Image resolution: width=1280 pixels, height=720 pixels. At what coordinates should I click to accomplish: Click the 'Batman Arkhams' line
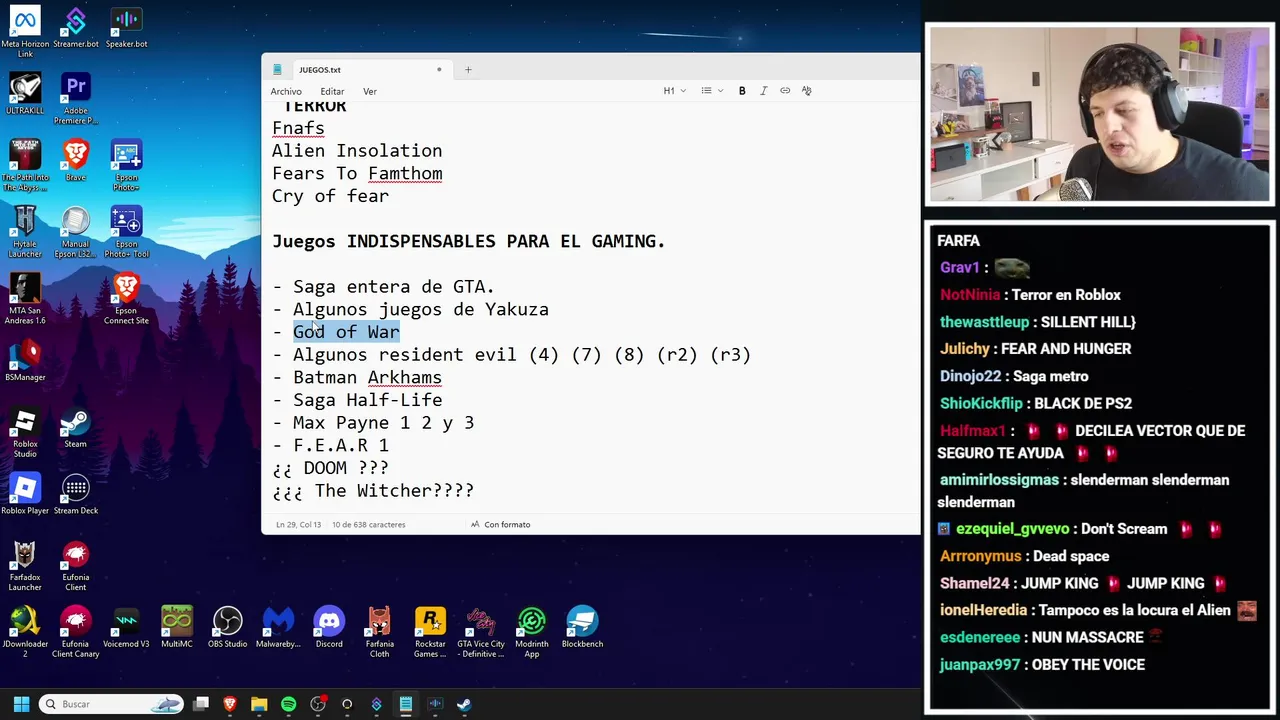(x=367, y=378)
